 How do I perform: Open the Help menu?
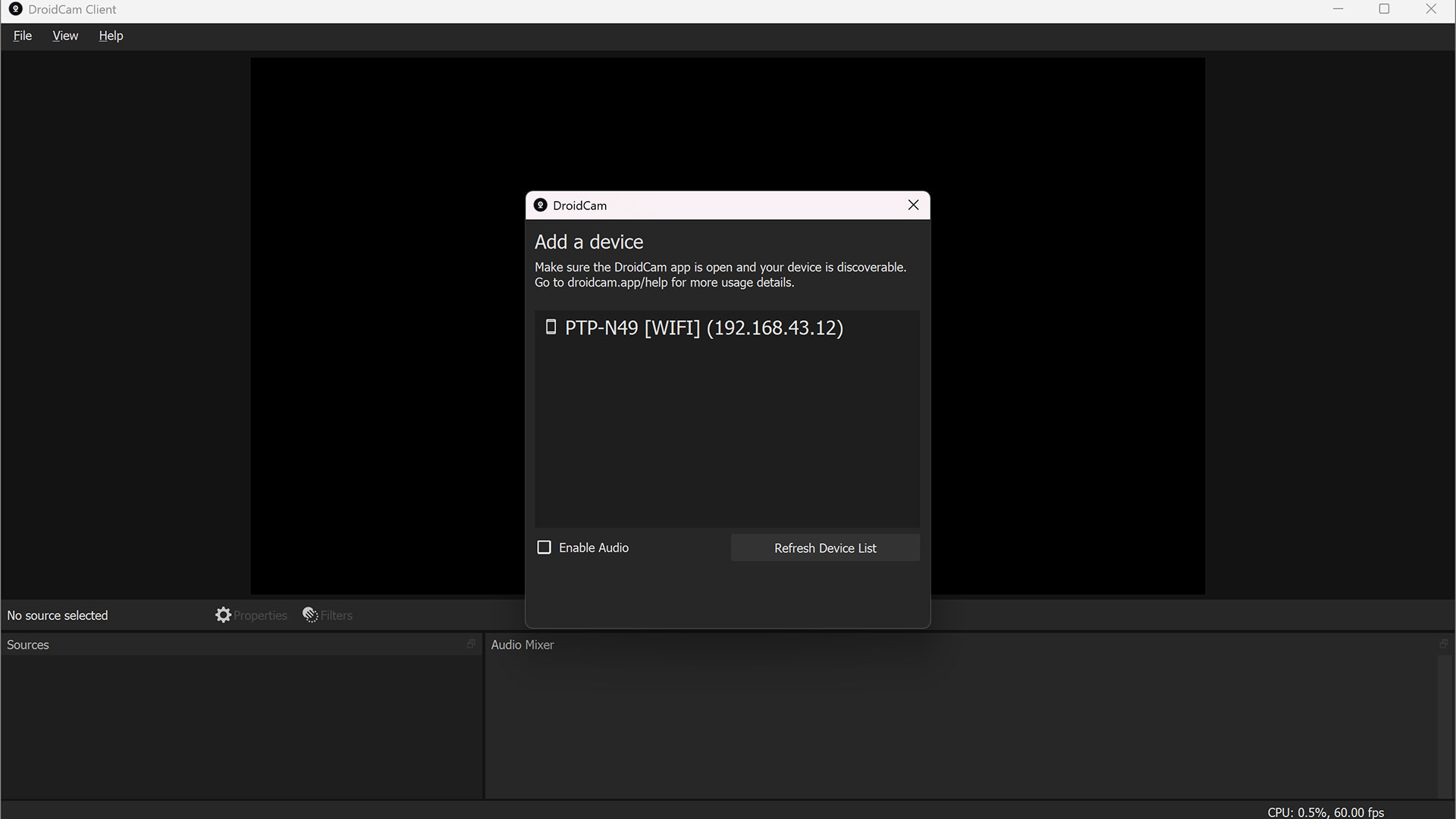click(x=111, y=36)
